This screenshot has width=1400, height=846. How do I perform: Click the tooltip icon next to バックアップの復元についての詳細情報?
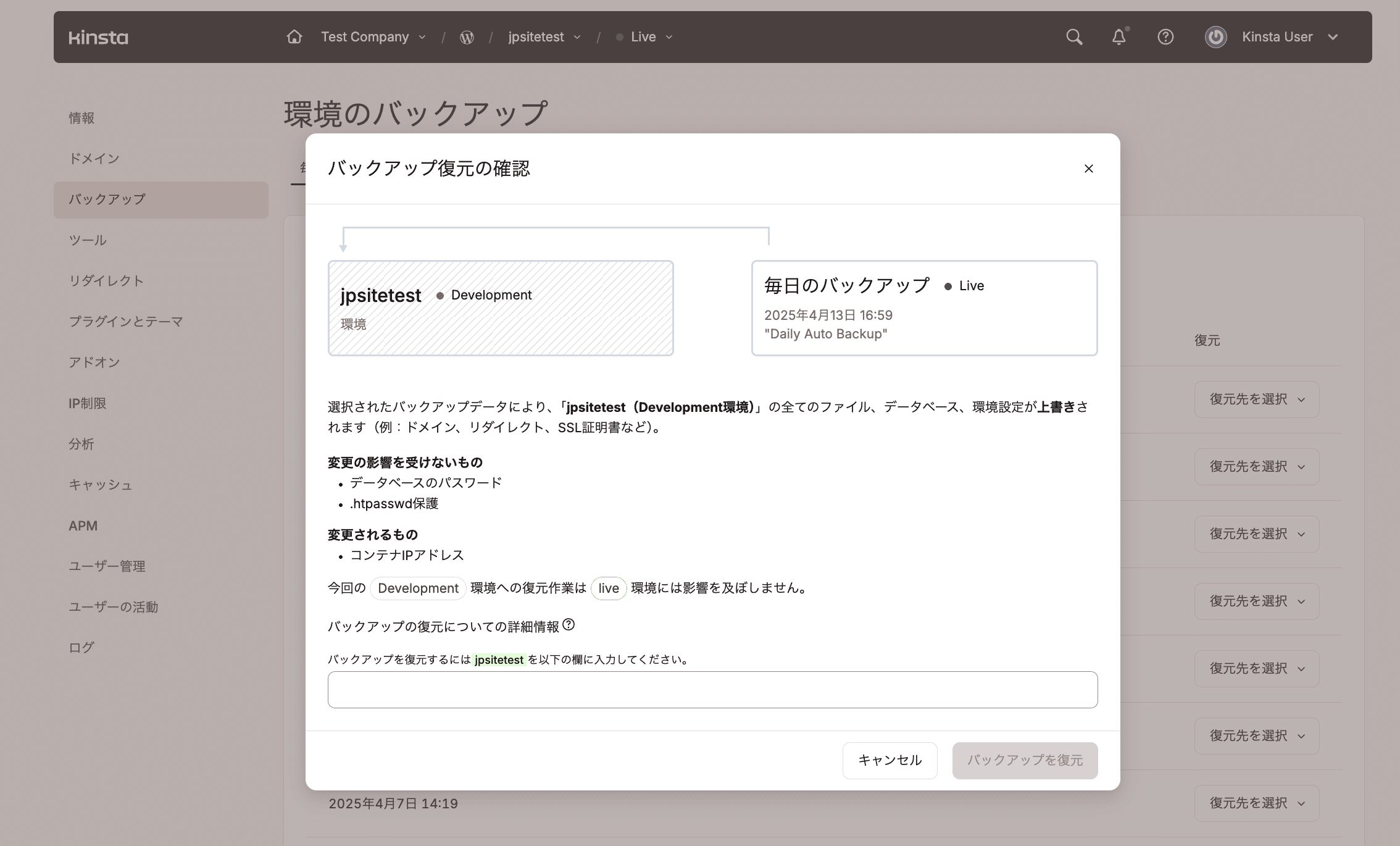click(569, 625)
